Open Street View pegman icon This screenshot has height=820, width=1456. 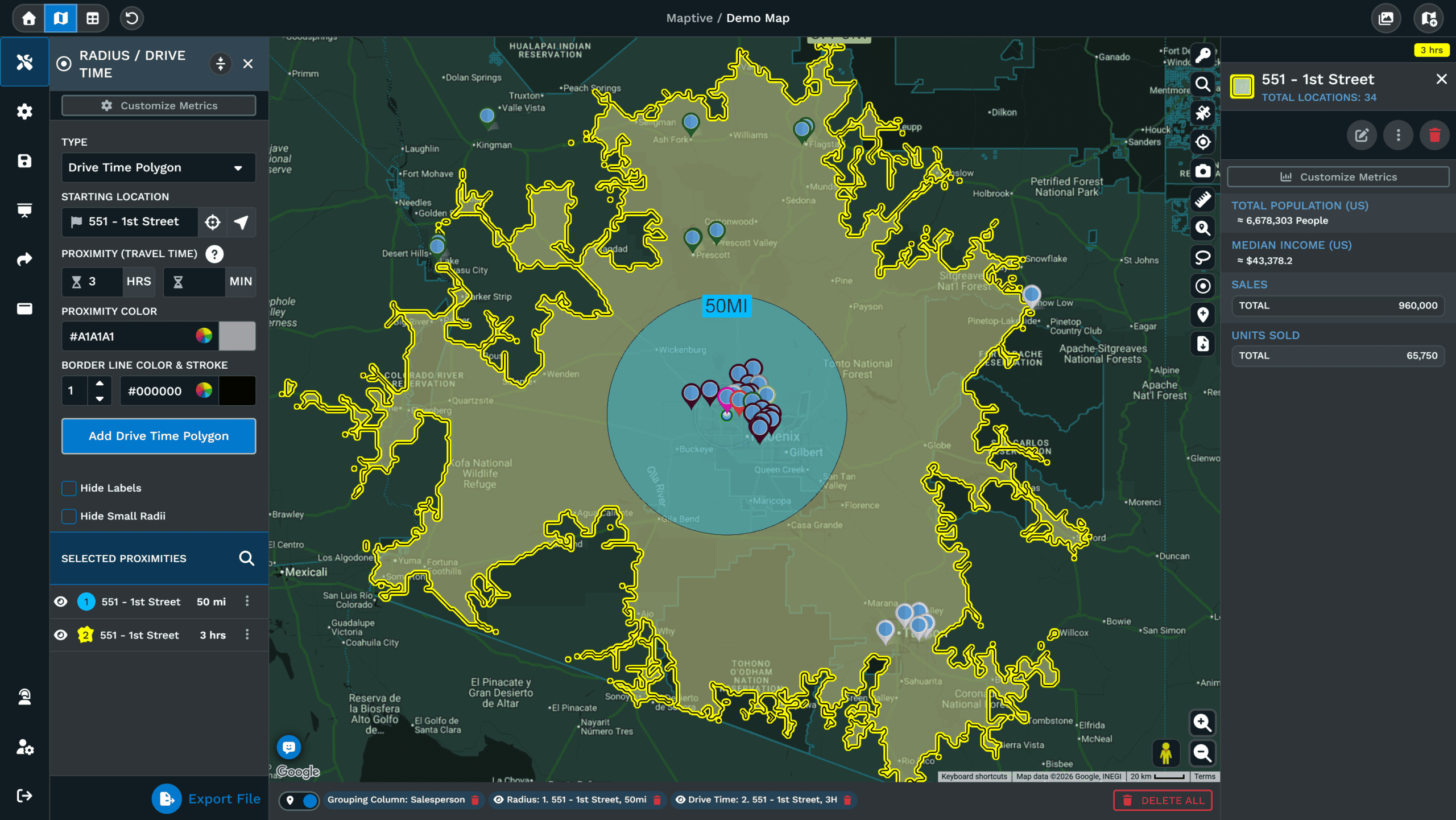point(1166,753)
